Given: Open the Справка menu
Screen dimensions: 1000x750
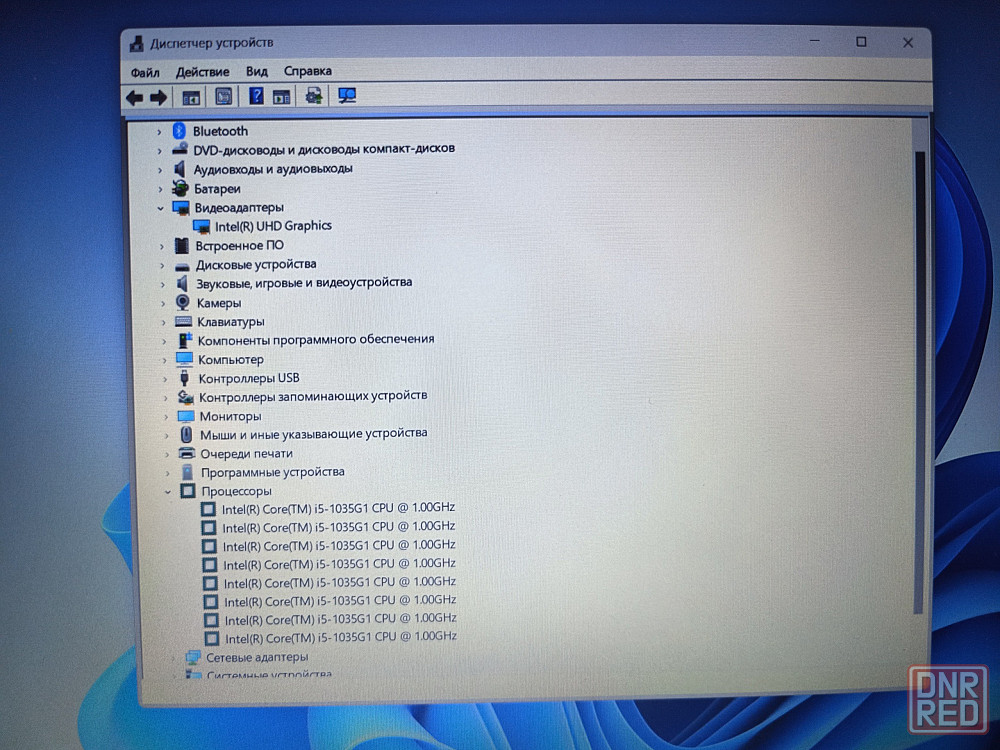Looking at the screenshot, I should pyautogui.click(x=307, y=71).
